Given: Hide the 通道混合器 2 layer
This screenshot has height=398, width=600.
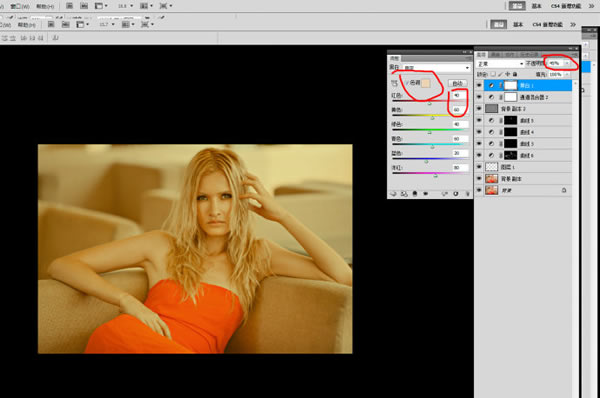Looking at the screenshot, I should (479, 97).
